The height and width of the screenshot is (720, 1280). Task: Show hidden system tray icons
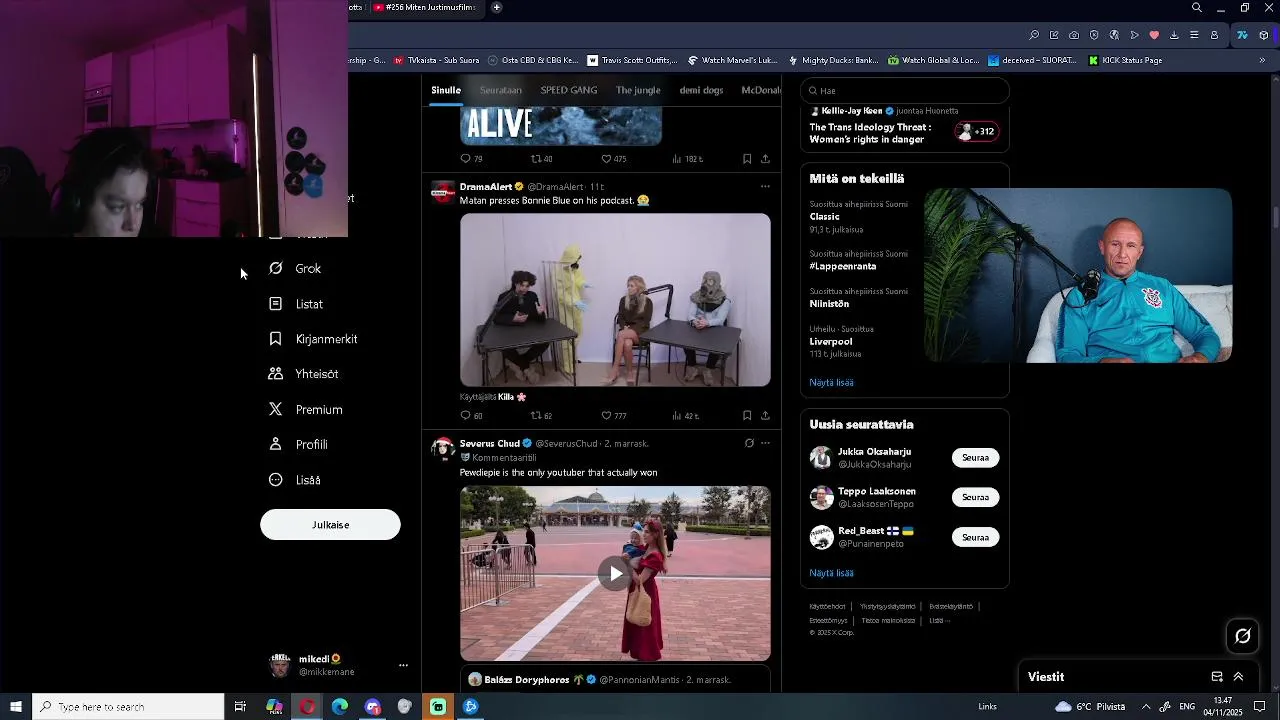pyautogui.click(x=1146, y=707)
